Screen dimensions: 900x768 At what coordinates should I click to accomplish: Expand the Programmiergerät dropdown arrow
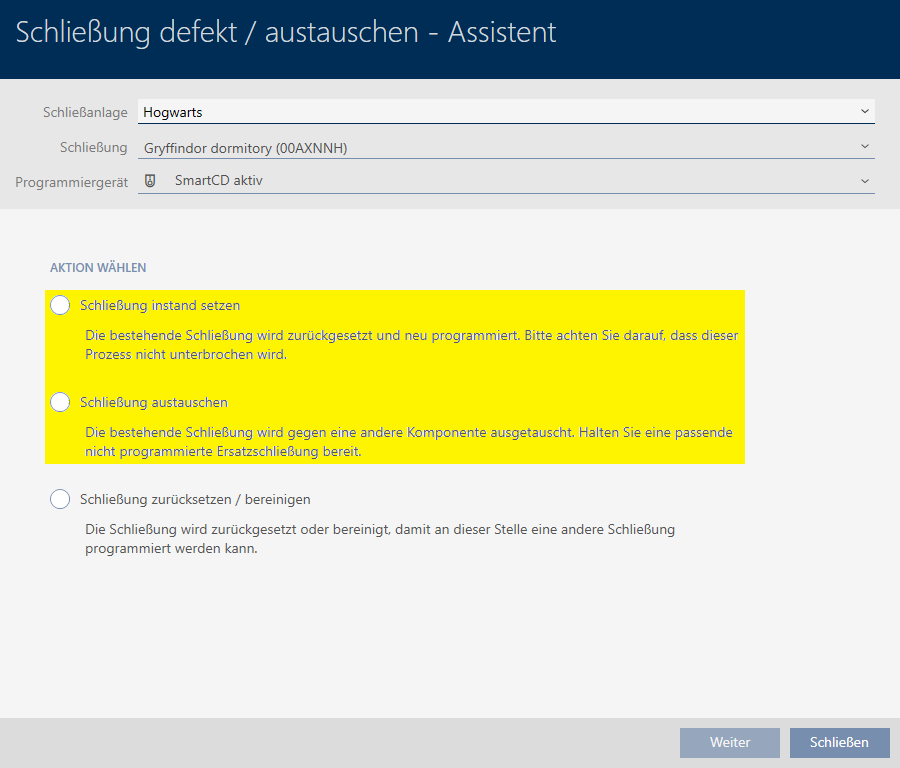click(864, 181)
